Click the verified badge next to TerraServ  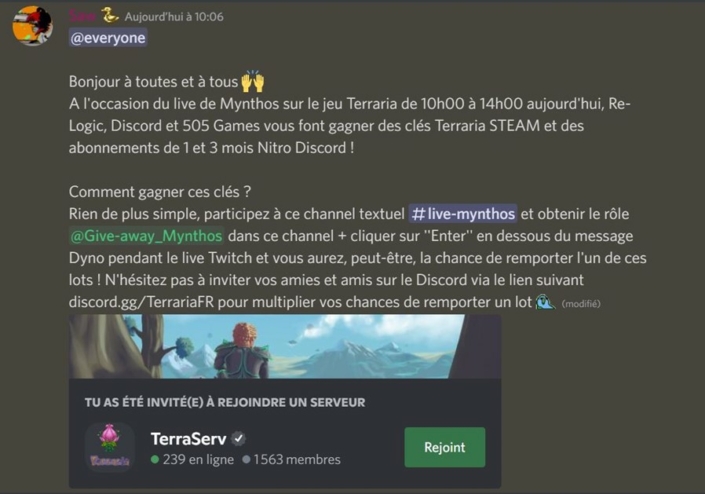pos(238,439)
